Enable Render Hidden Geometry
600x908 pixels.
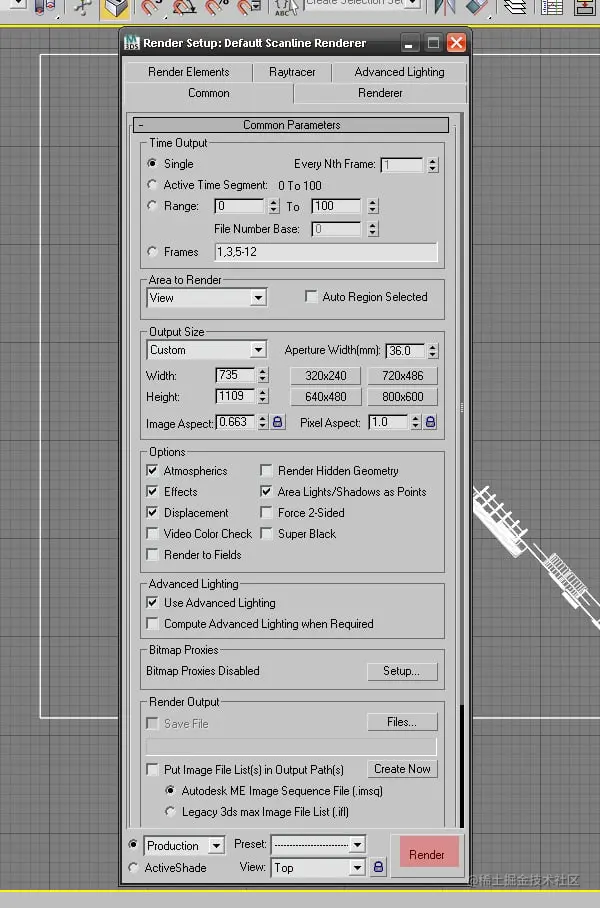coord(266,470)
